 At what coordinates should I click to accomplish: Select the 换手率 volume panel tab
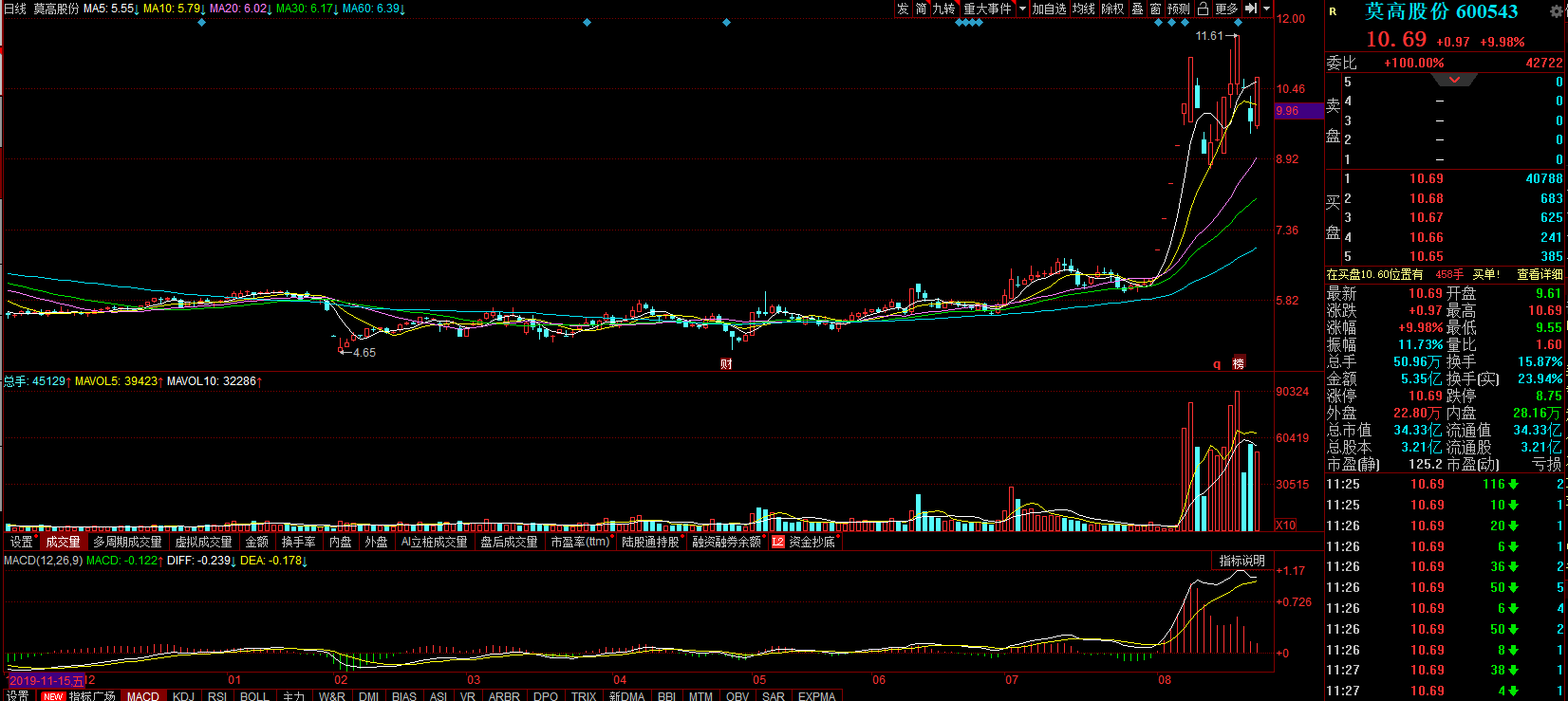click(298, 542)
